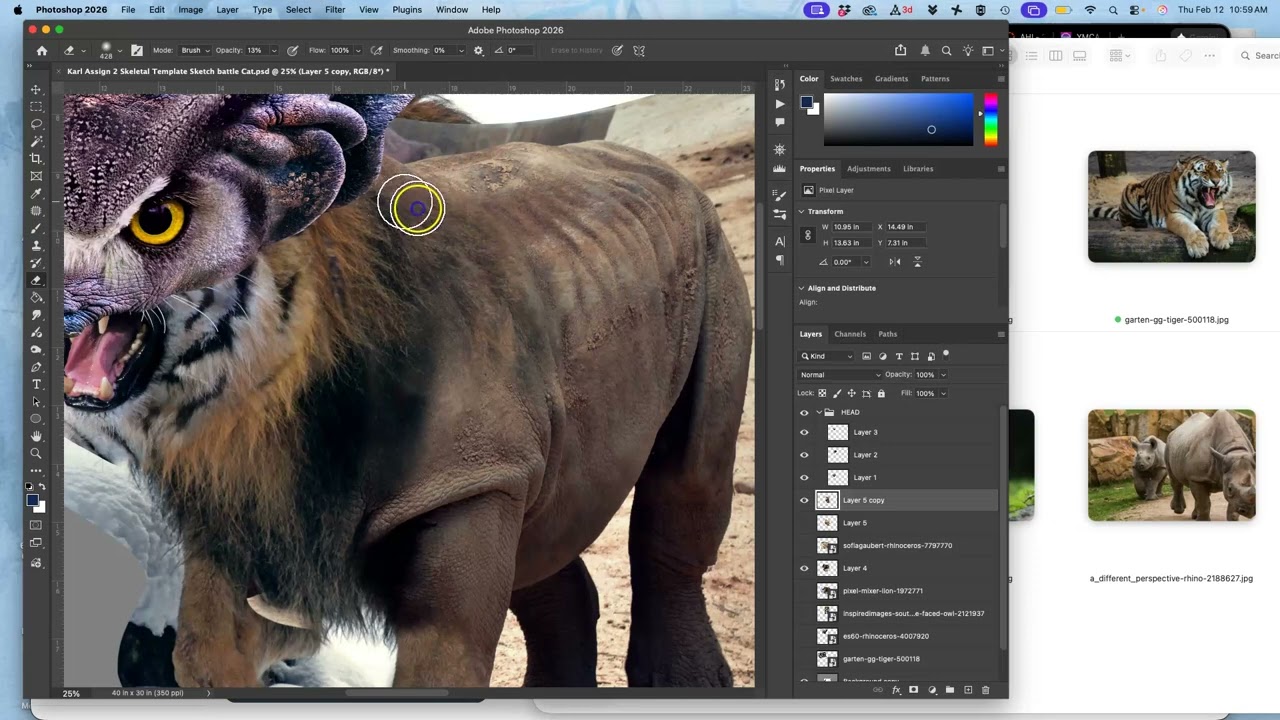Click the Home icon in options bar
This screenshot has height=720, width=1280.
pos(41,50)
